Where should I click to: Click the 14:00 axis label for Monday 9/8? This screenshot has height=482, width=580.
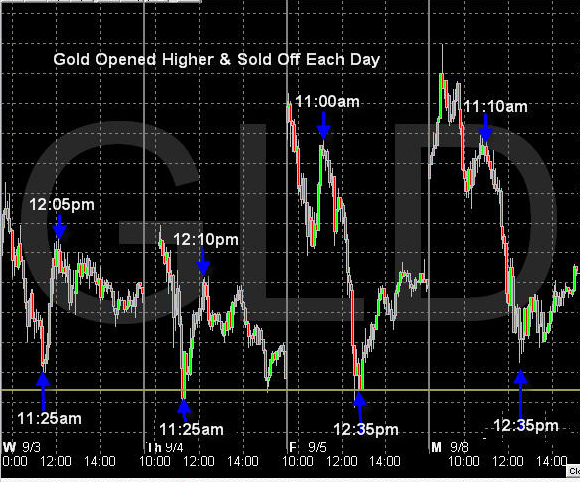552,461
